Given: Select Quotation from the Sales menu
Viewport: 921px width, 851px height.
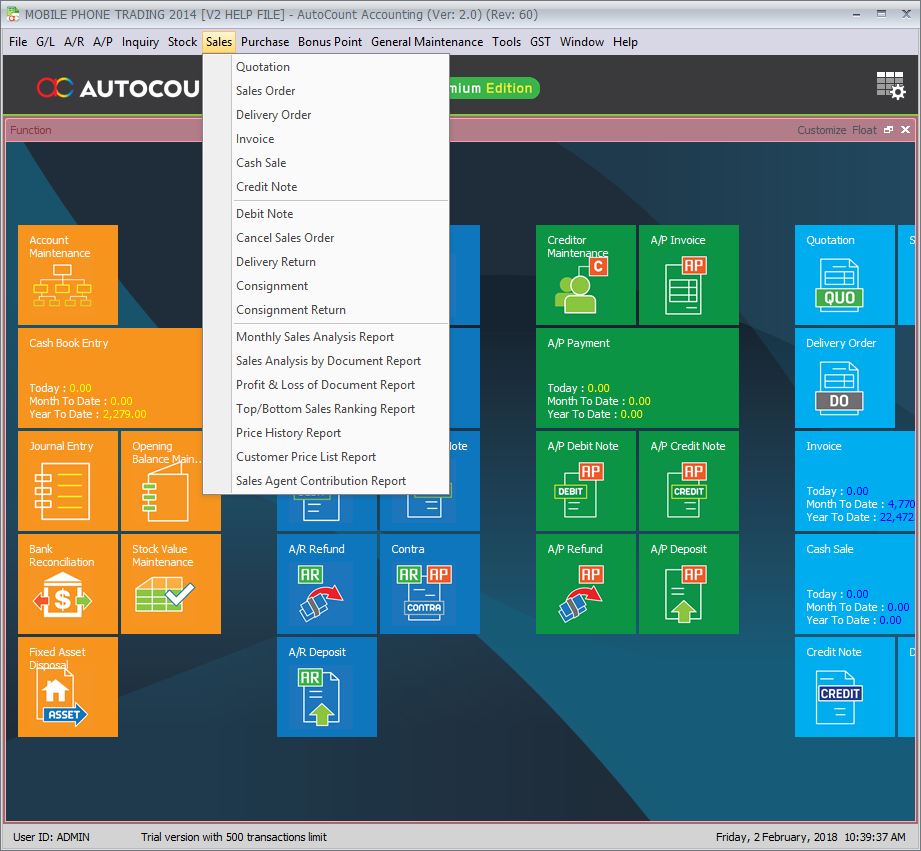Looking at the screenshot, I should (x=263, y=67).
